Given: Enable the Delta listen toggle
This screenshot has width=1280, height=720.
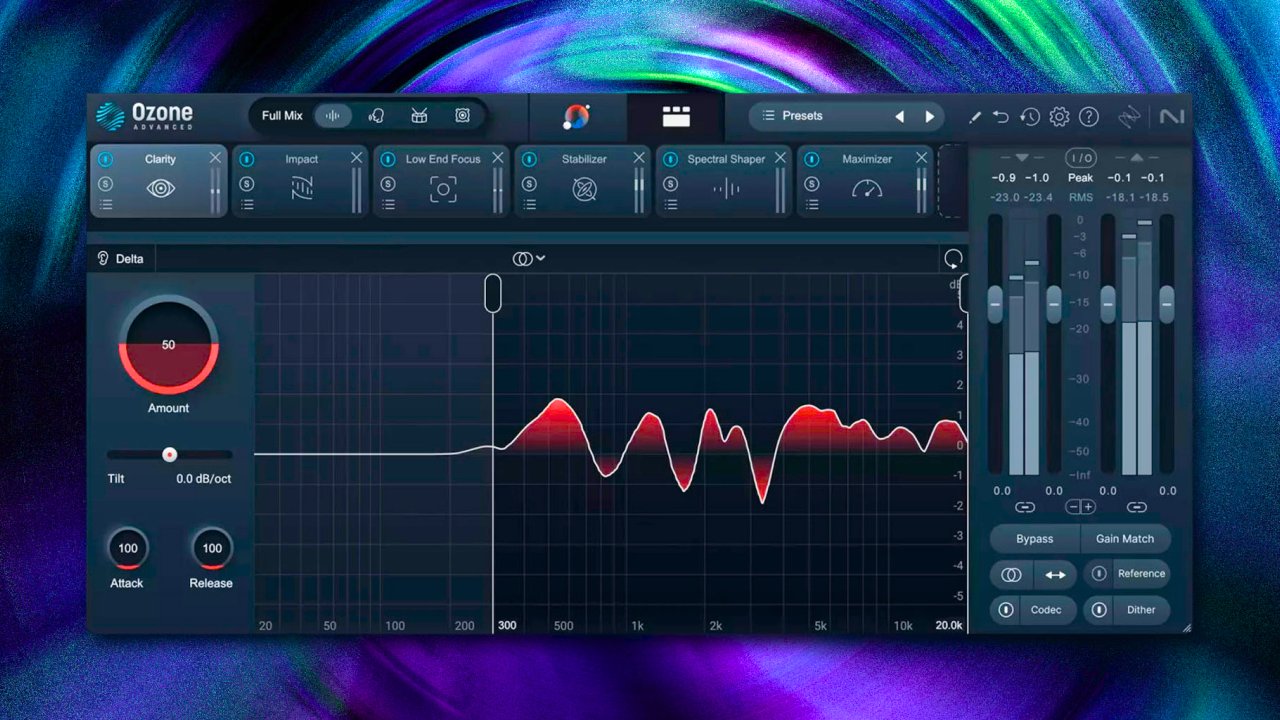Looking at the screenshot, I should pos(120,259).
